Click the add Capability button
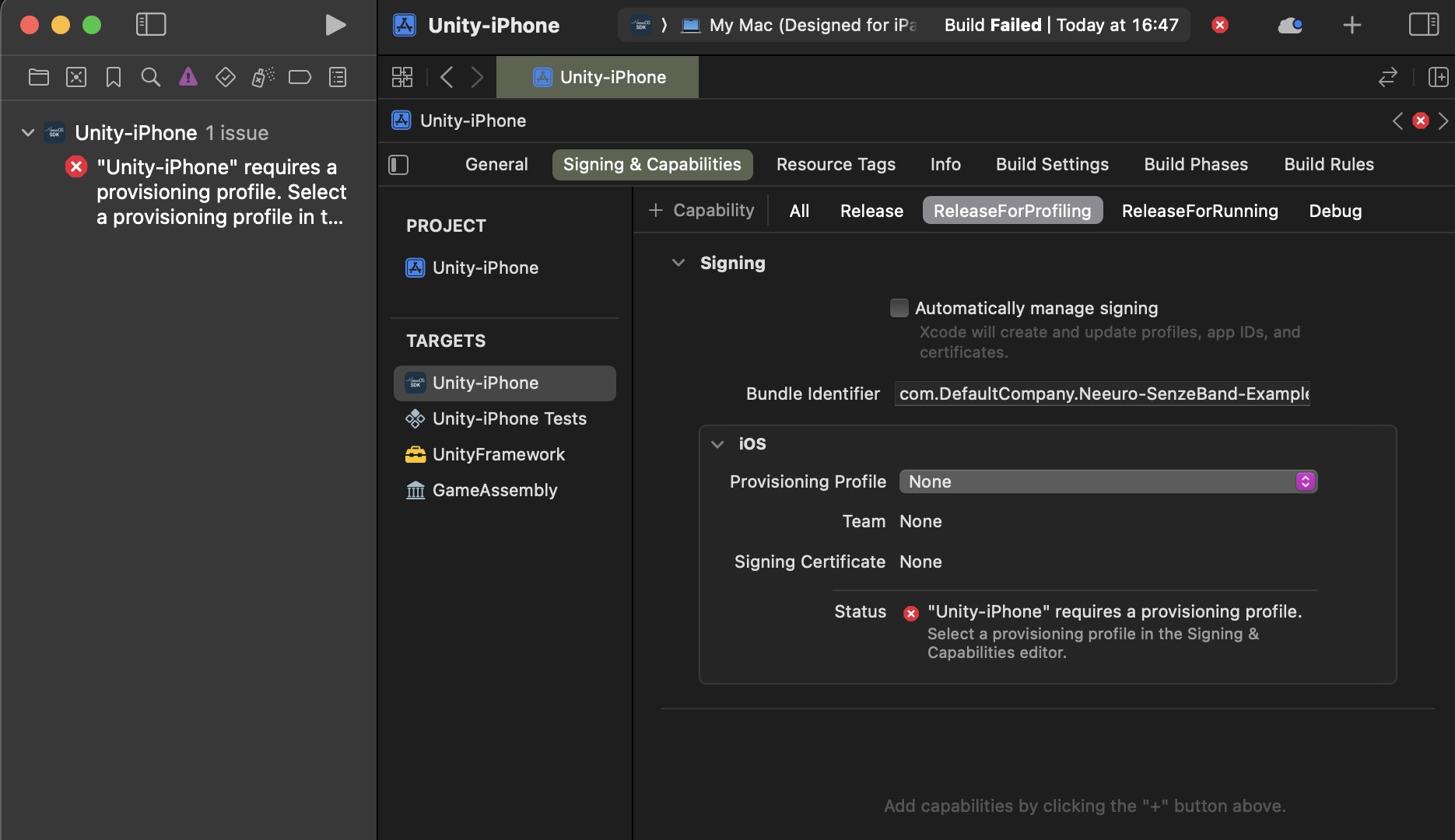This screenshot has width=1455, height=840. pos(701,211)
